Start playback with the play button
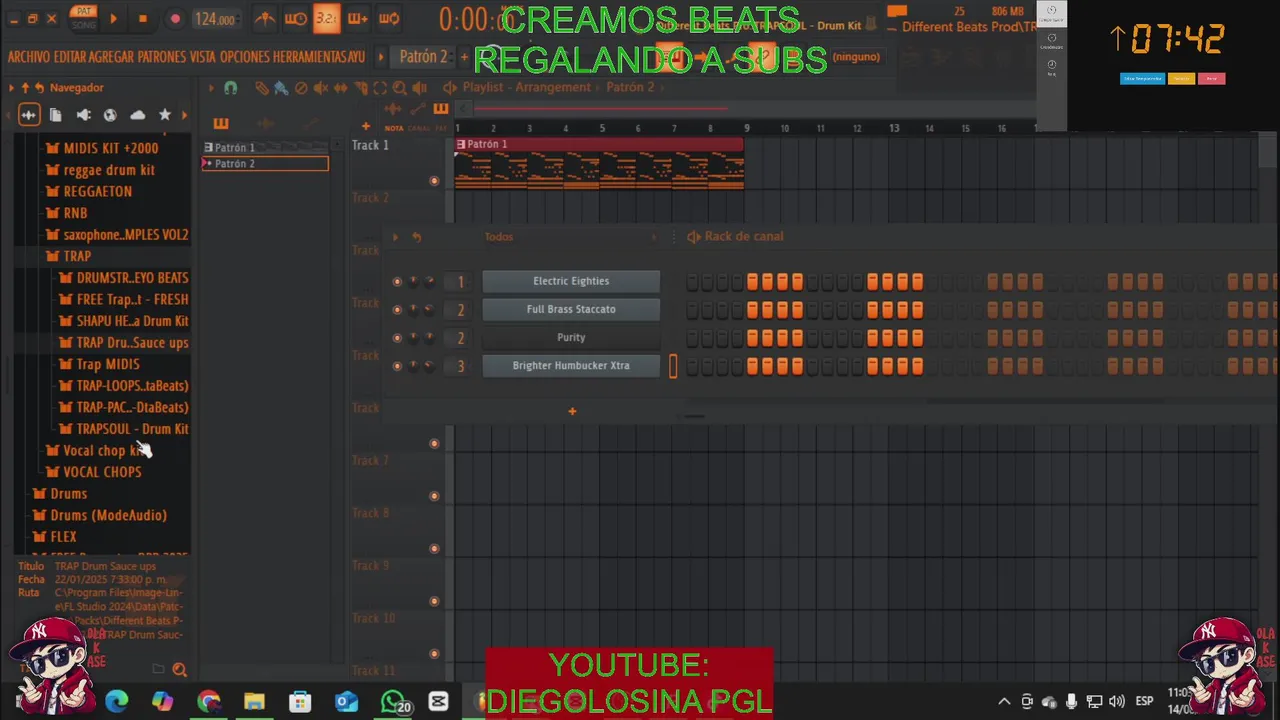1280x720 pixels. click(113, 19)
